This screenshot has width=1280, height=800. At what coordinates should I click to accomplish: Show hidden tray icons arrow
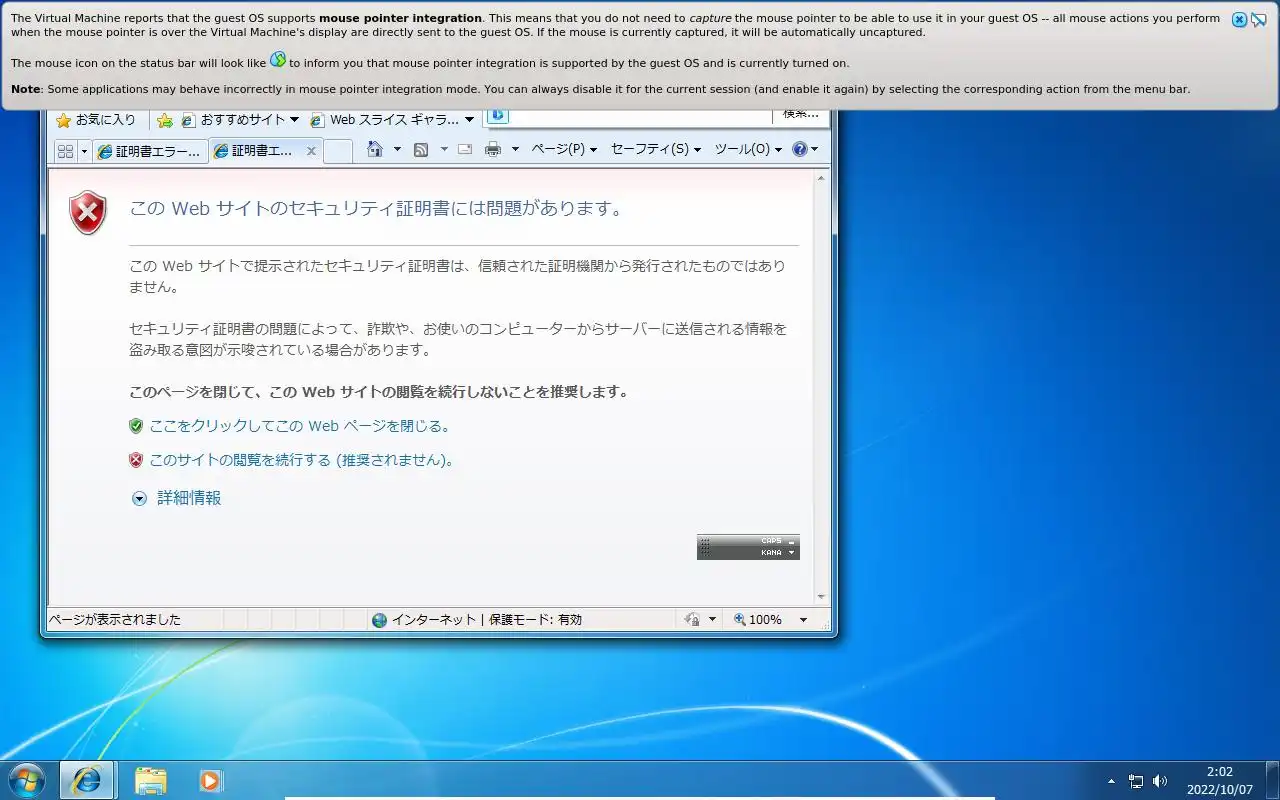[1111, 781]
